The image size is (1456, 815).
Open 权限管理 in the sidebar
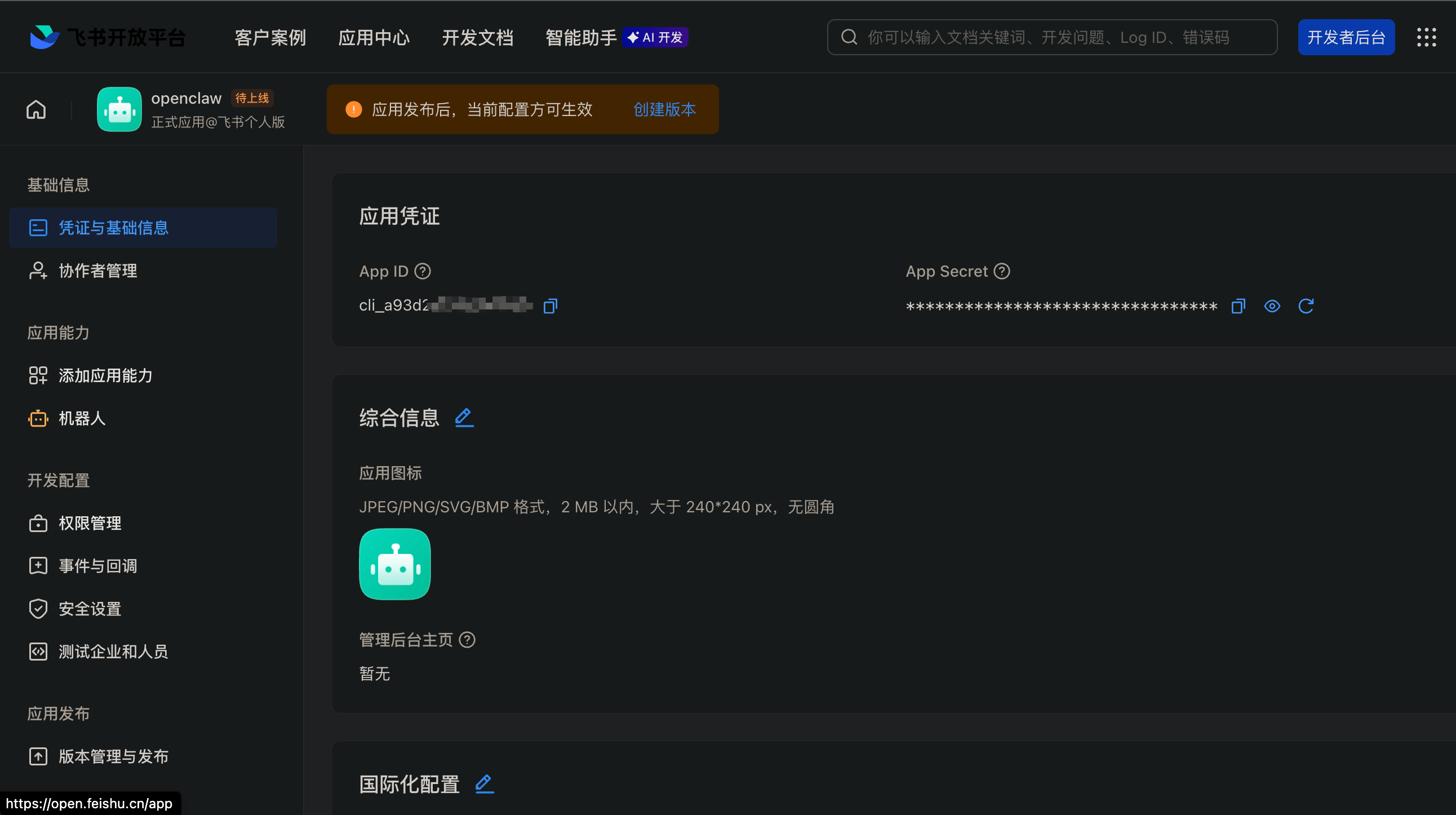143,524
